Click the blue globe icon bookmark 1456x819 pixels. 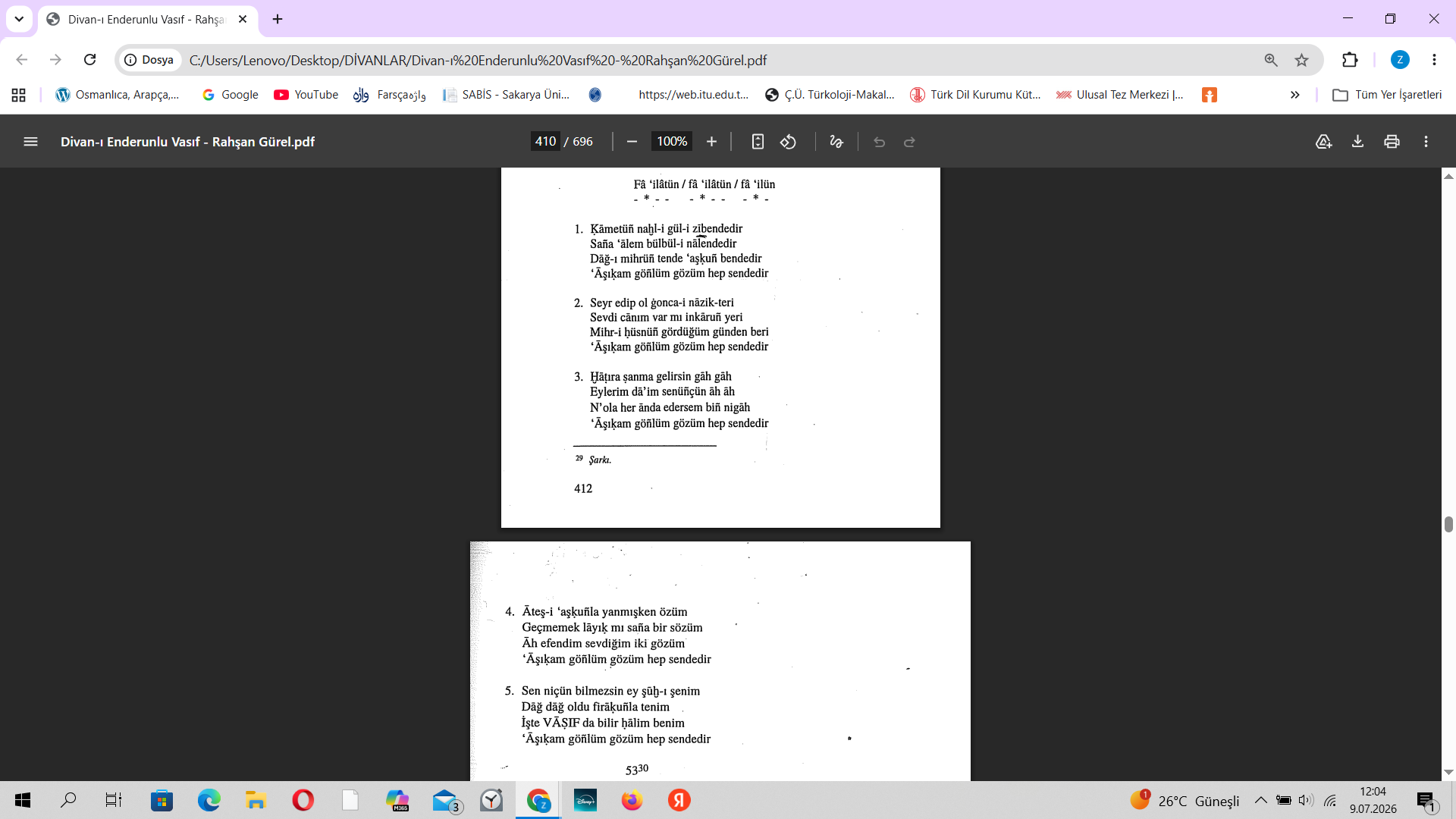tap(595, 95)
